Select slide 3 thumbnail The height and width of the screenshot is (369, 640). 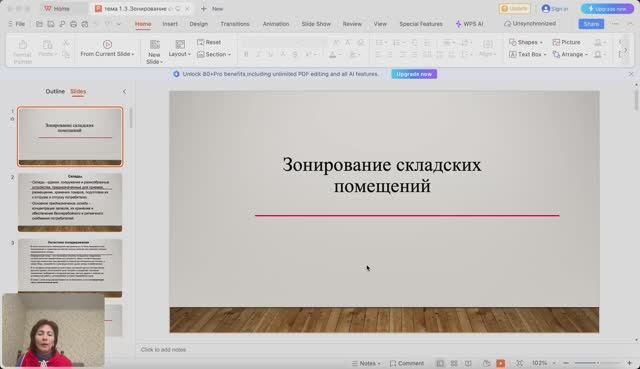[70, 268]
